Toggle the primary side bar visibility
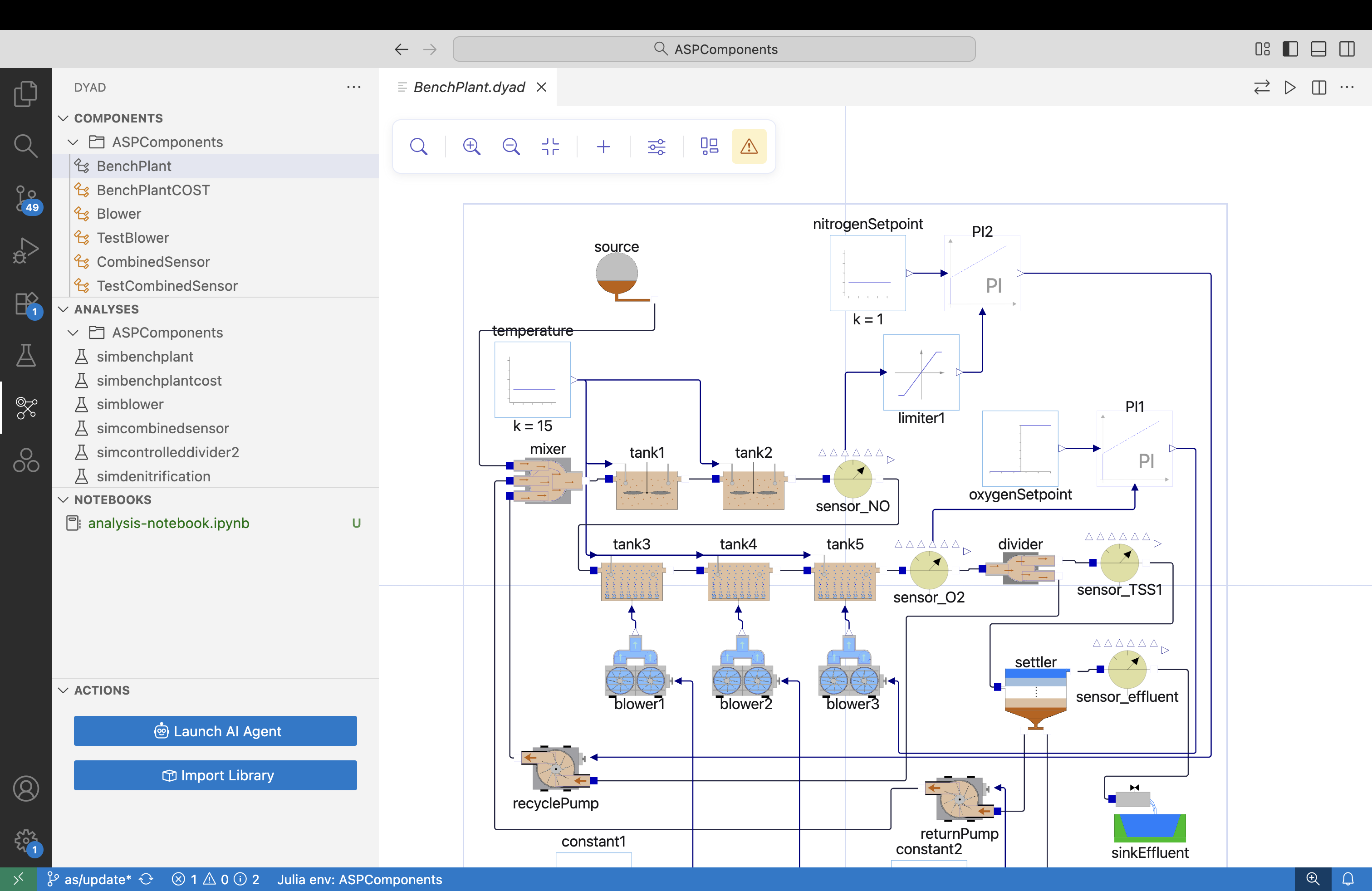This screenshot has width=1372, height=891. [x=1290, y=49]
